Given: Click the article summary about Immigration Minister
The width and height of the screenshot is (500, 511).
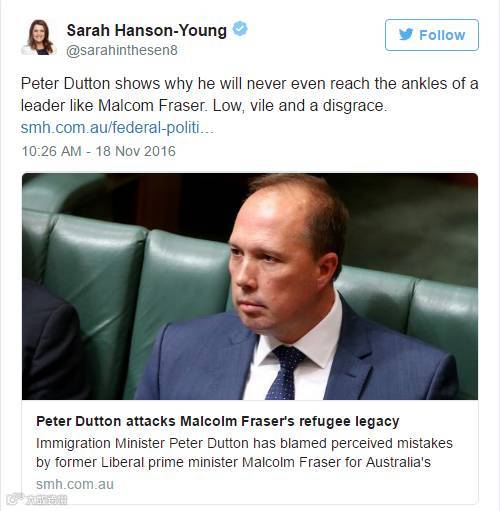Looking at the screenshot, I should 244,453.
